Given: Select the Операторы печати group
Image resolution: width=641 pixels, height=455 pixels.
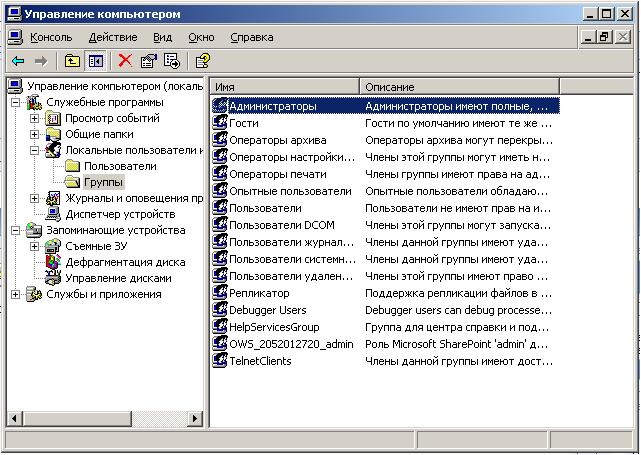Looking at the screenshot, I should (x=278, y=175).
